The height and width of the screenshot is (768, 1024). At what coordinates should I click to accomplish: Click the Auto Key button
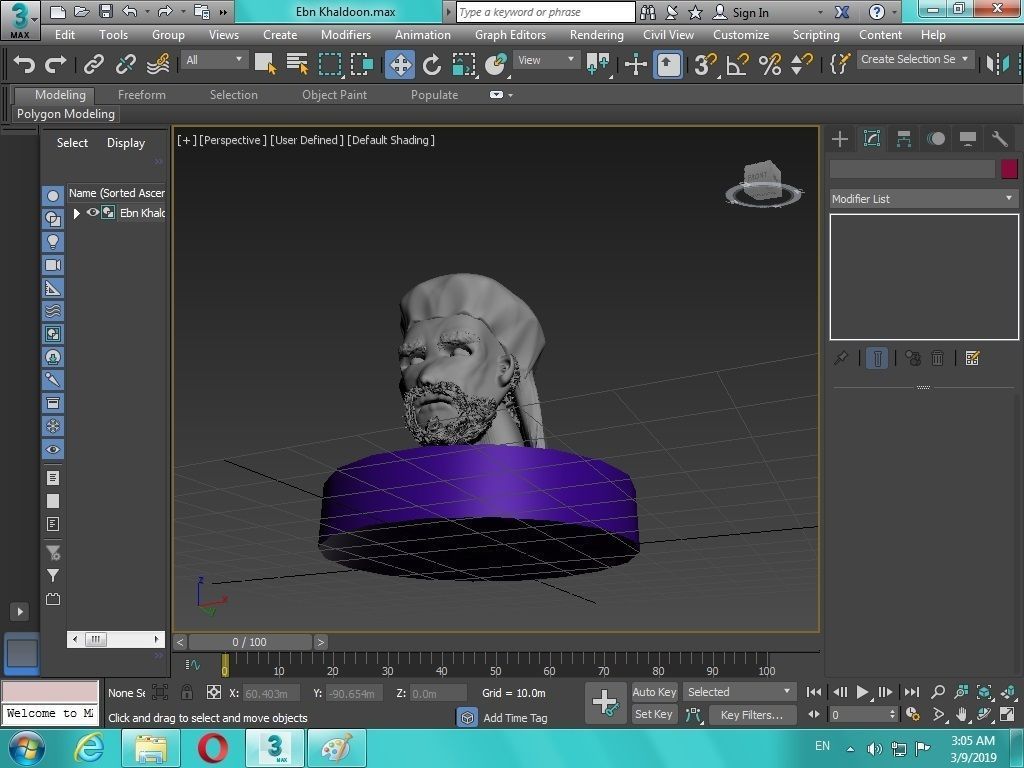[x=654, y=692]
